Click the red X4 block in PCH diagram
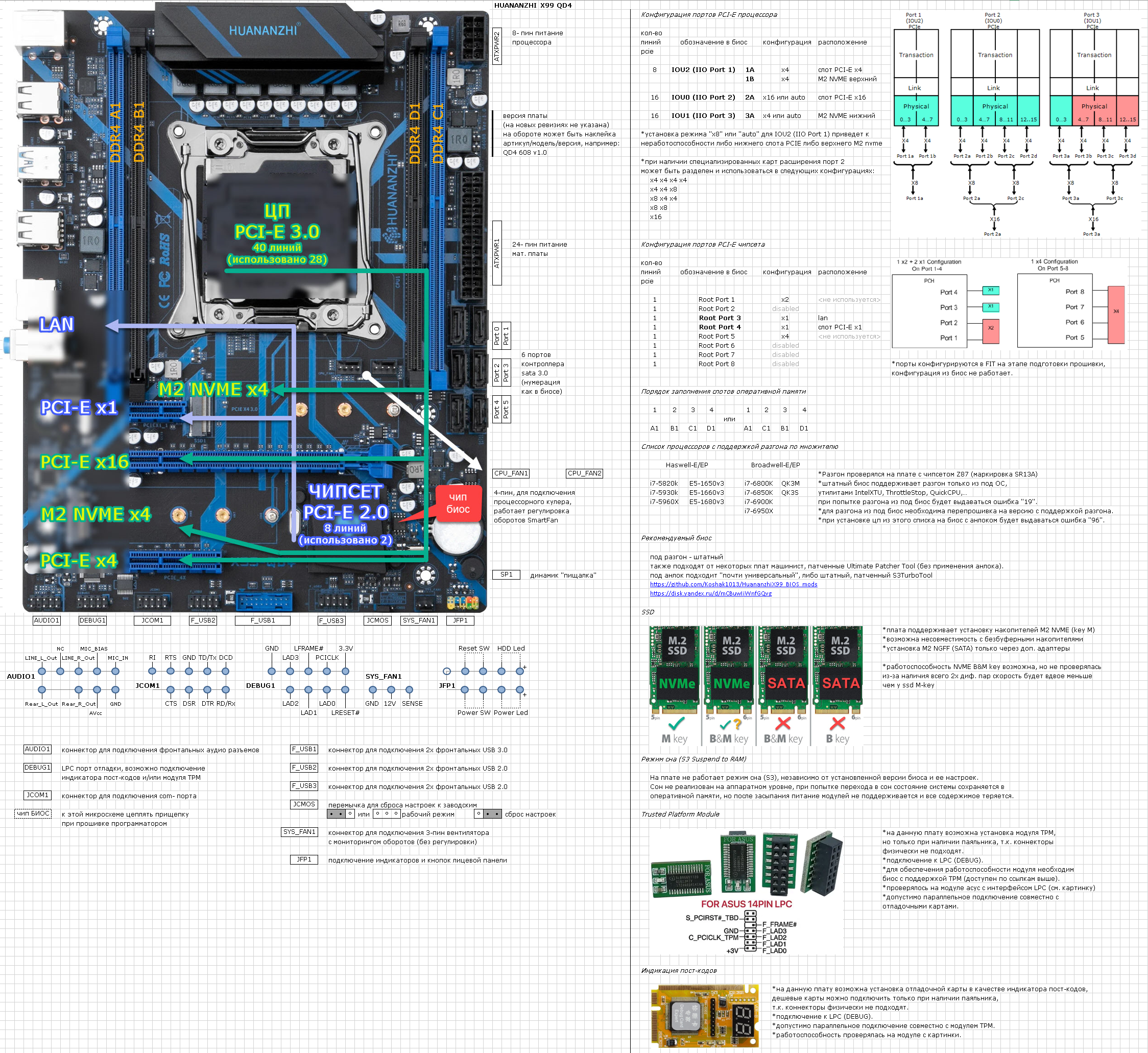Screen dimensions: 1148x1053 pyautogui.click(x=1115, y=315)
